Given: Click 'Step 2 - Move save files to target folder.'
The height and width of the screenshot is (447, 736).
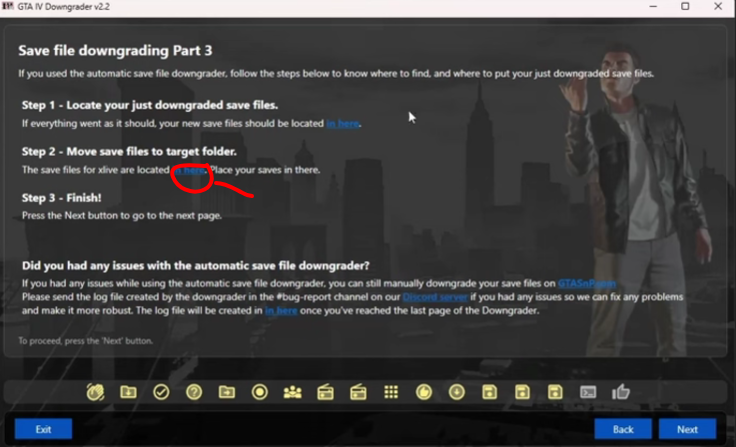Looking at the screenshot, I should [x=129, y=152].
